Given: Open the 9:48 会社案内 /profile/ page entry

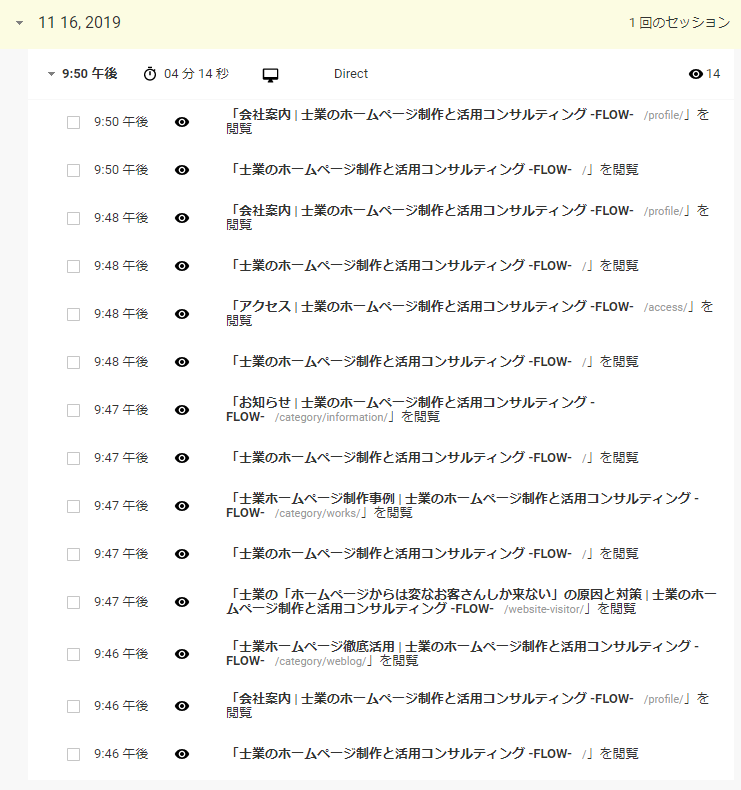Looking at the screenshot, I should [467, 218].
